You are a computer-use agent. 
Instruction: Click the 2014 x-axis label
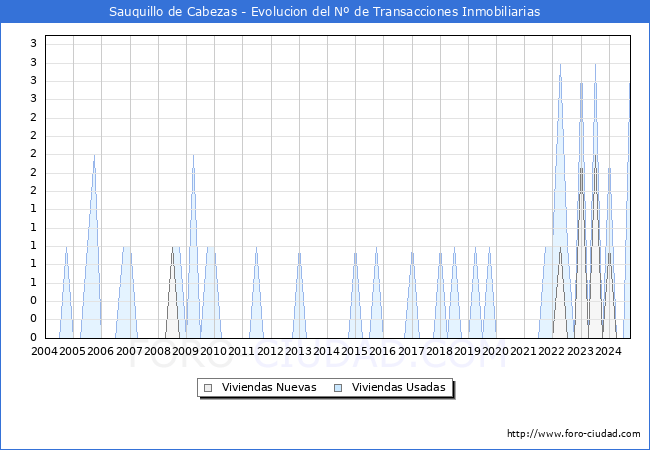pos(326,351)
